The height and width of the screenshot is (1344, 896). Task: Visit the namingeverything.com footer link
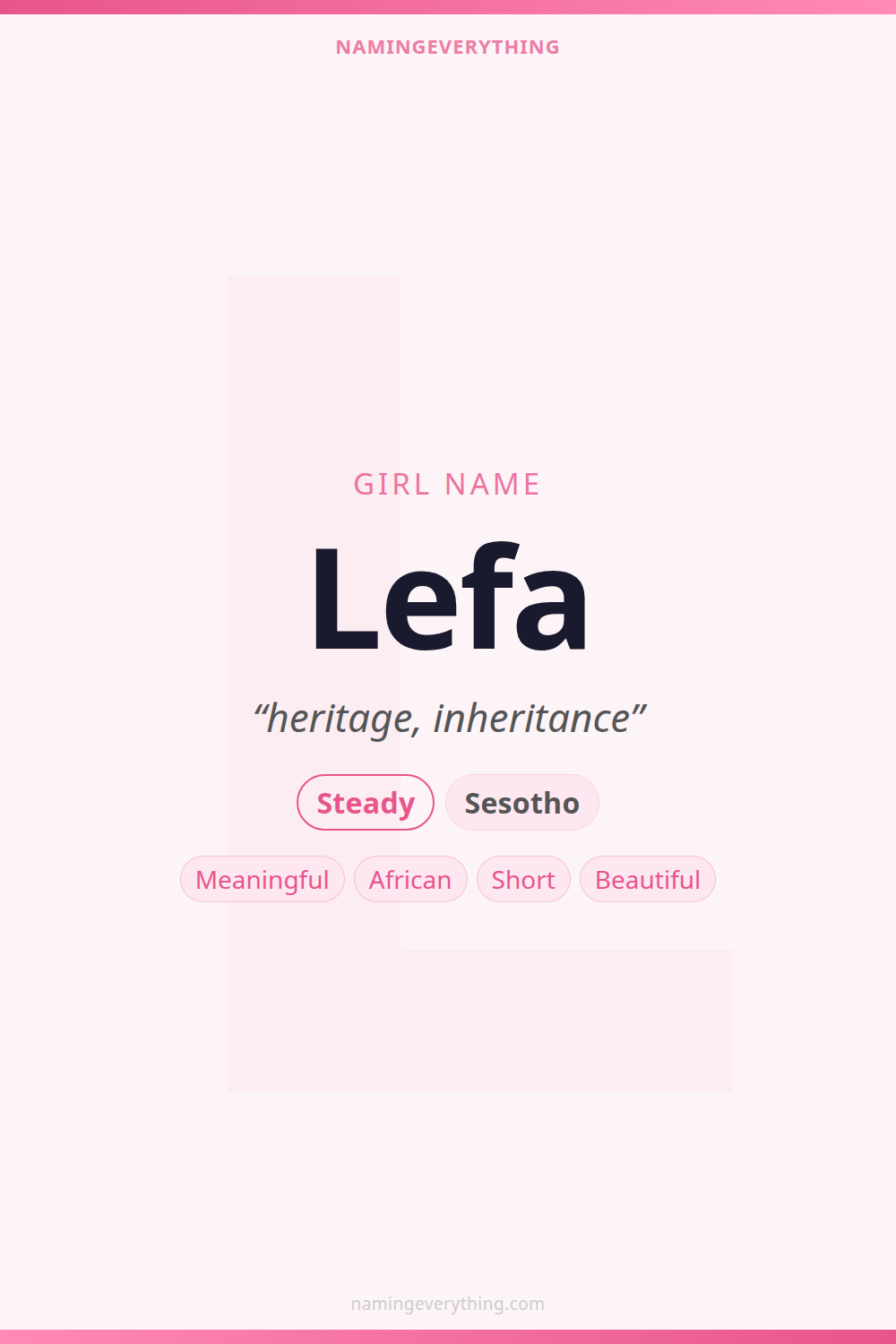coord(447,1304)
